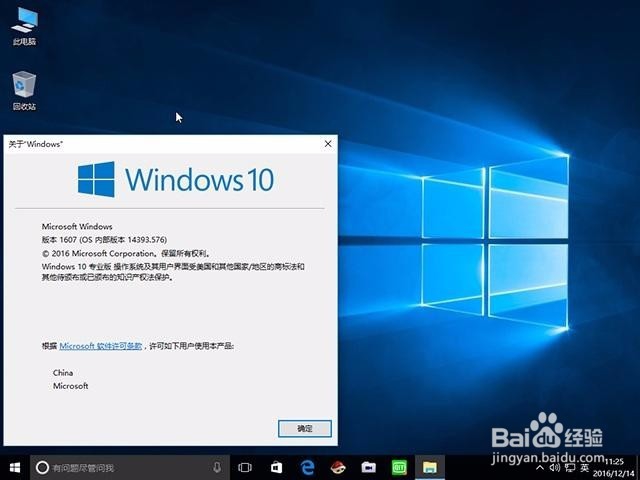The image size is (640, 480).
Task: Click the copyright line 2016 Microsoft Corporation
Action: (x=126, y=253)
